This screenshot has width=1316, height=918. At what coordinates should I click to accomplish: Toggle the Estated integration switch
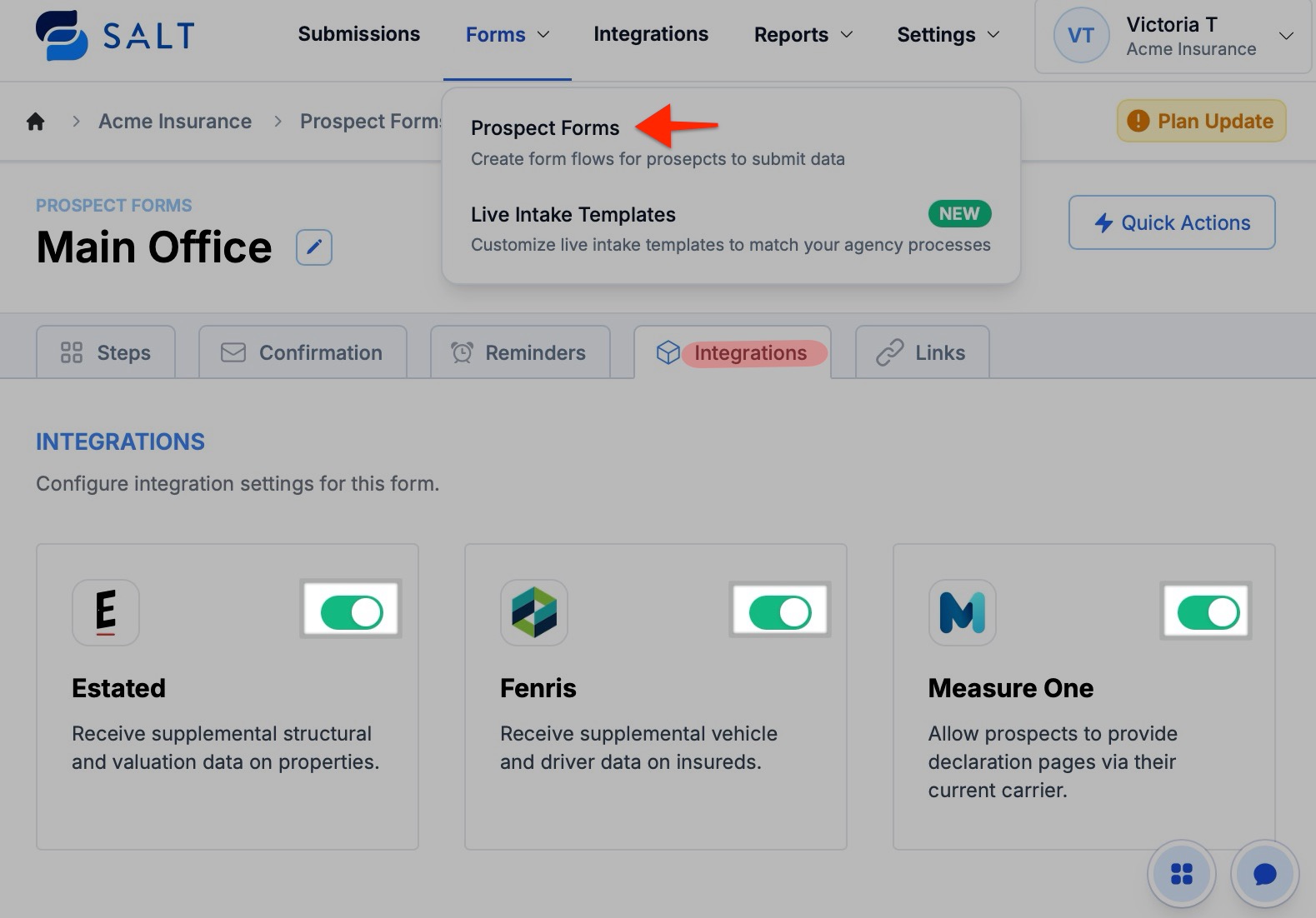coord(351,612)
